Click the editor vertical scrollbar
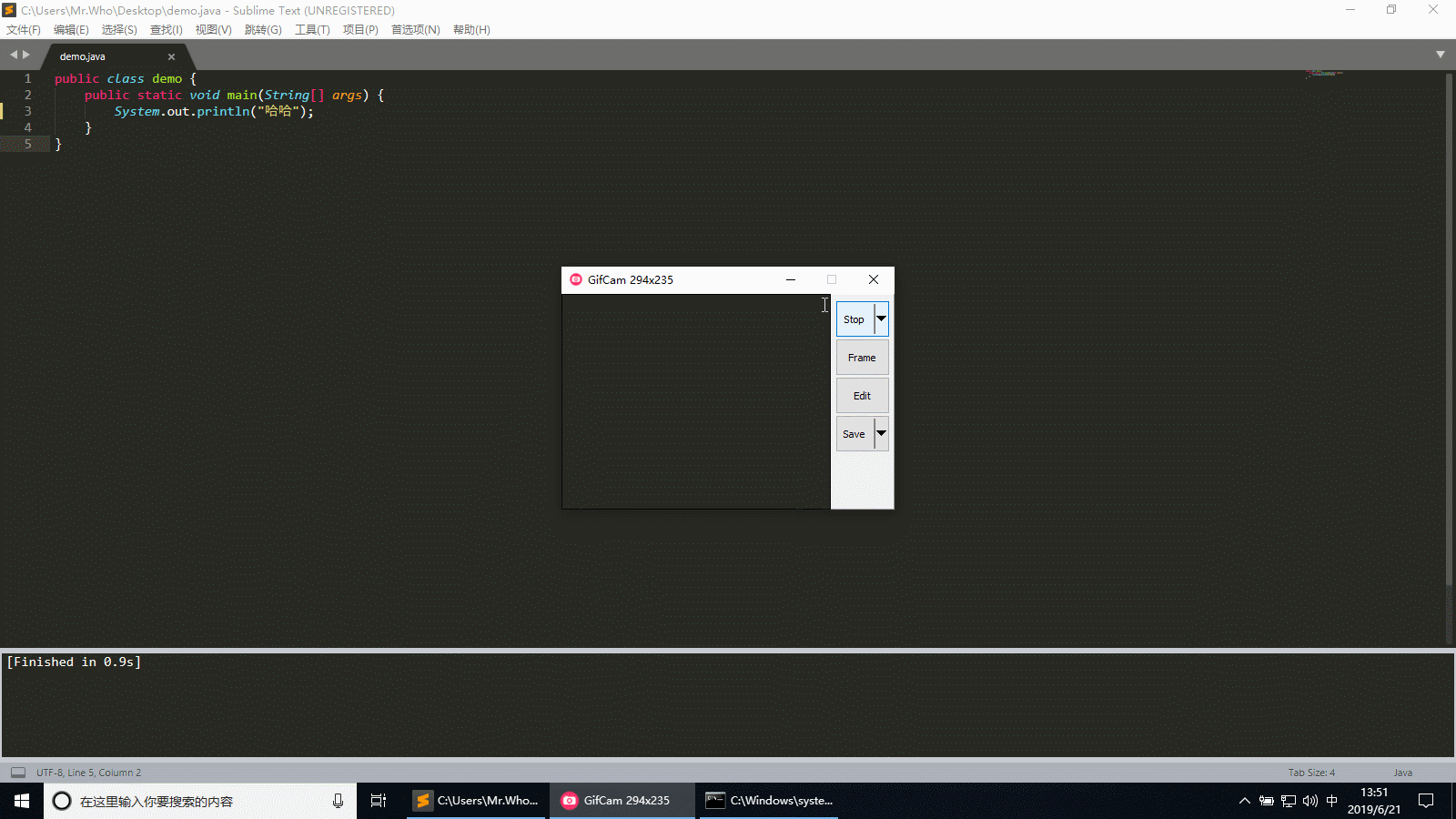Viewport: 1456px width, 819px height. (x=1449, y=328)
